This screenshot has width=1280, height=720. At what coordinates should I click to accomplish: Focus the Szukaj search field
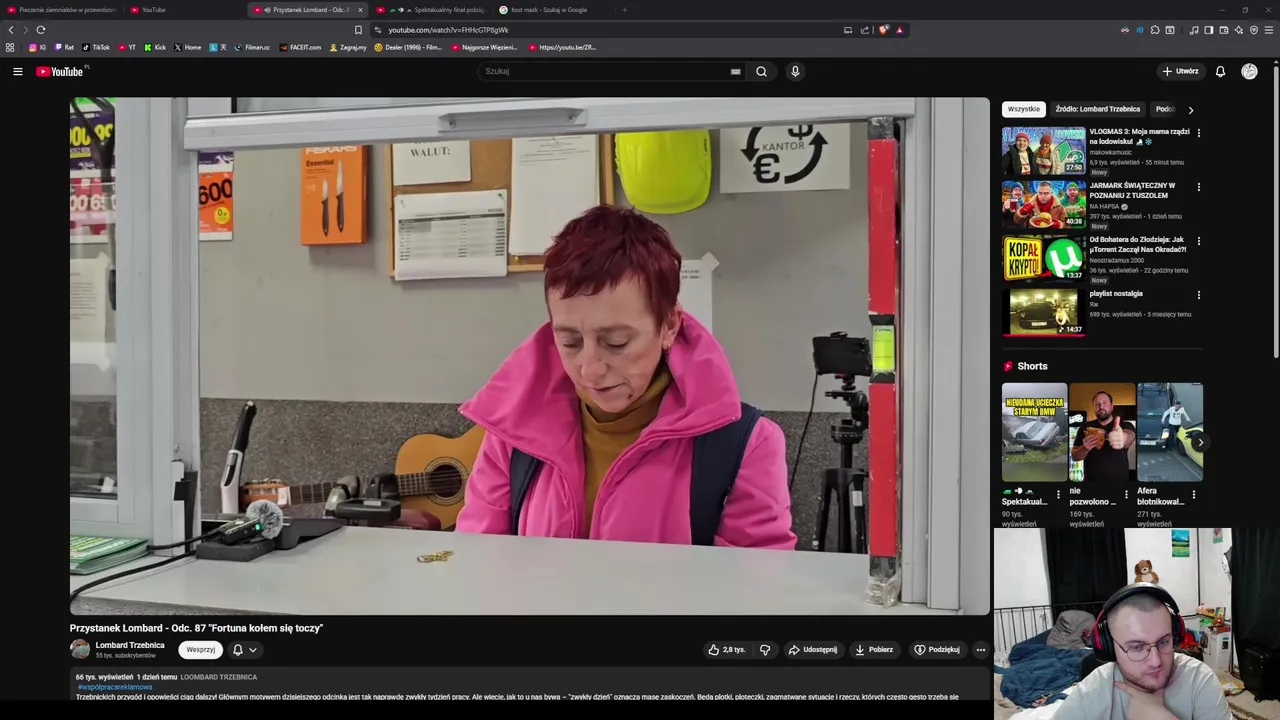(605, 71)
